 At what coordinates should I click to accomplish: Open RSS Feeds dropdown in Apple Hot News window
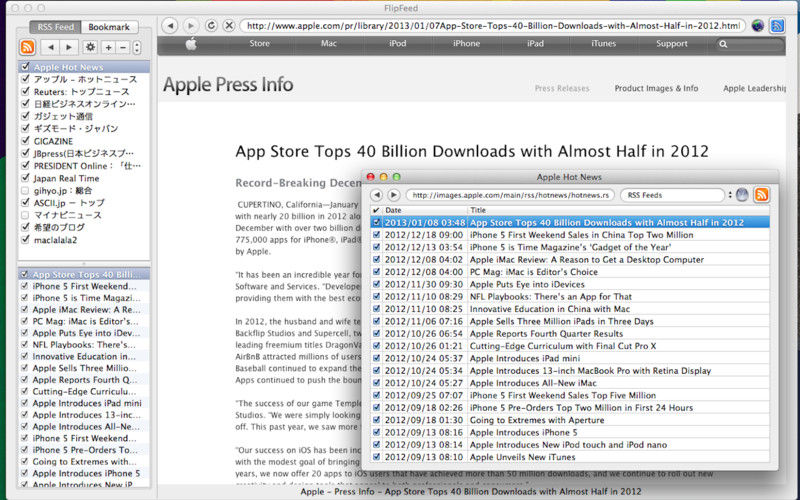pos(672,195)
